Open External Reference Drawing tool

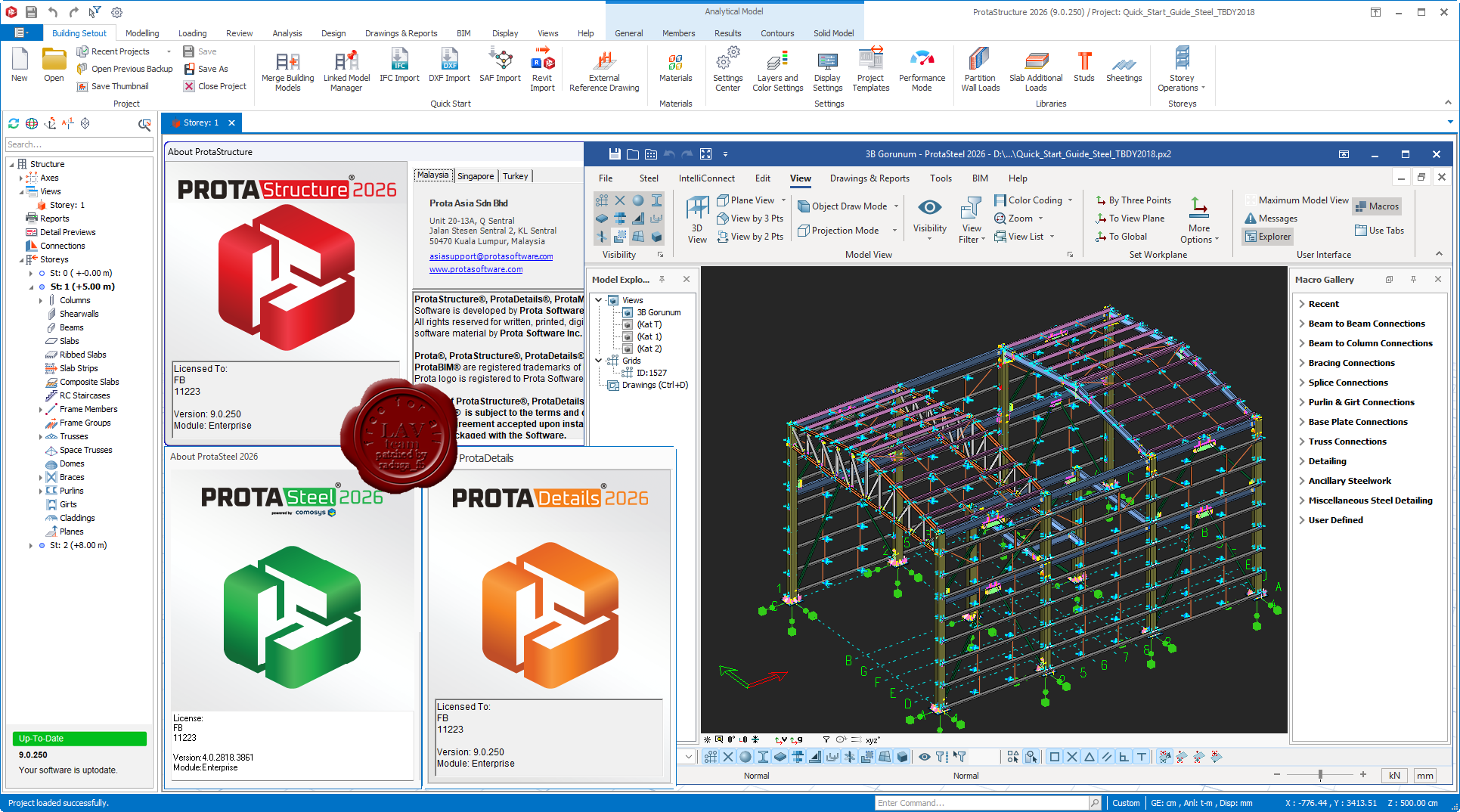coord(604,70)
